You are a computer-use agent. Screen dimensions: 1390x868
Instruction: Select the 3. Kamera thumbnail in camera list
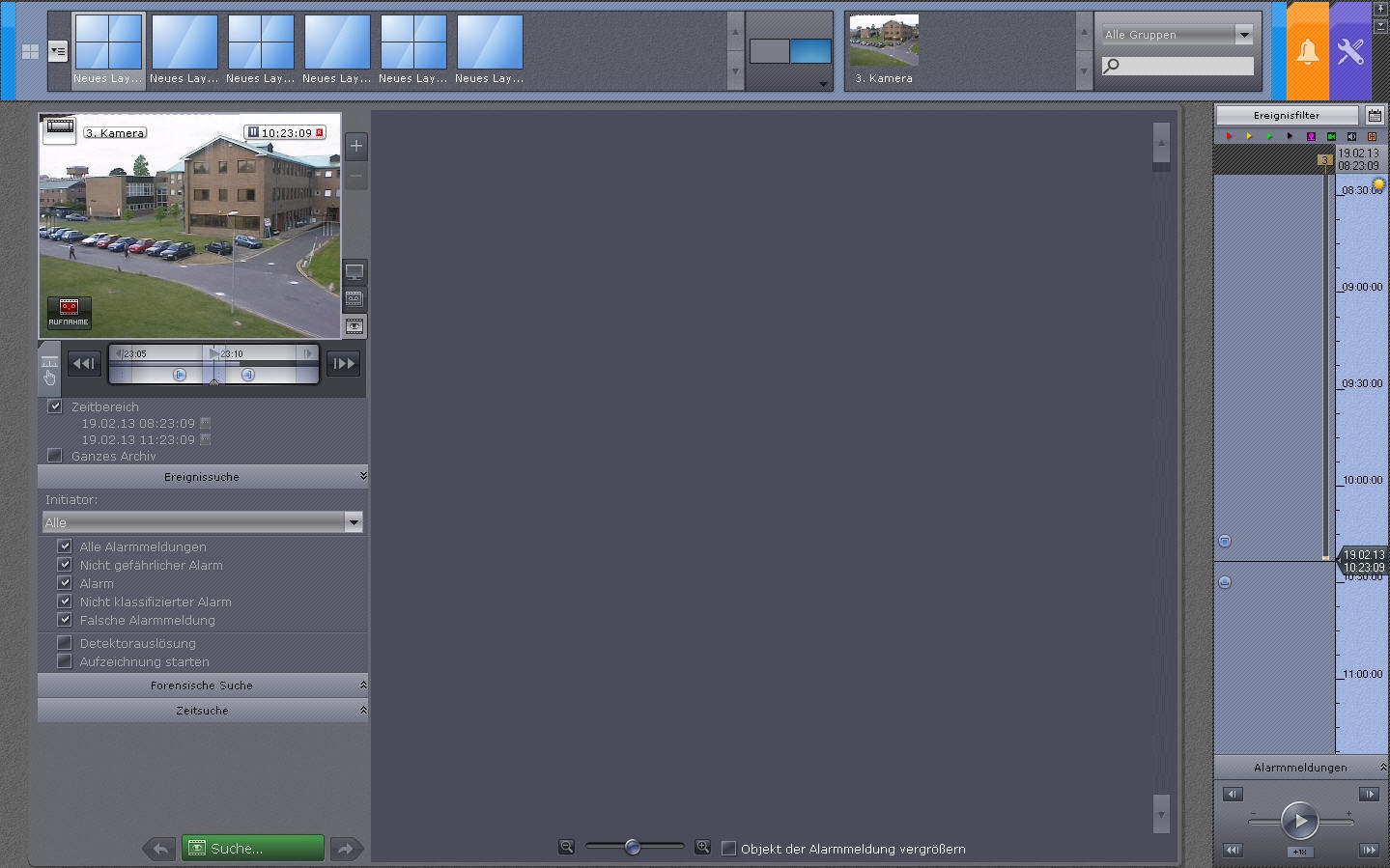884,50
